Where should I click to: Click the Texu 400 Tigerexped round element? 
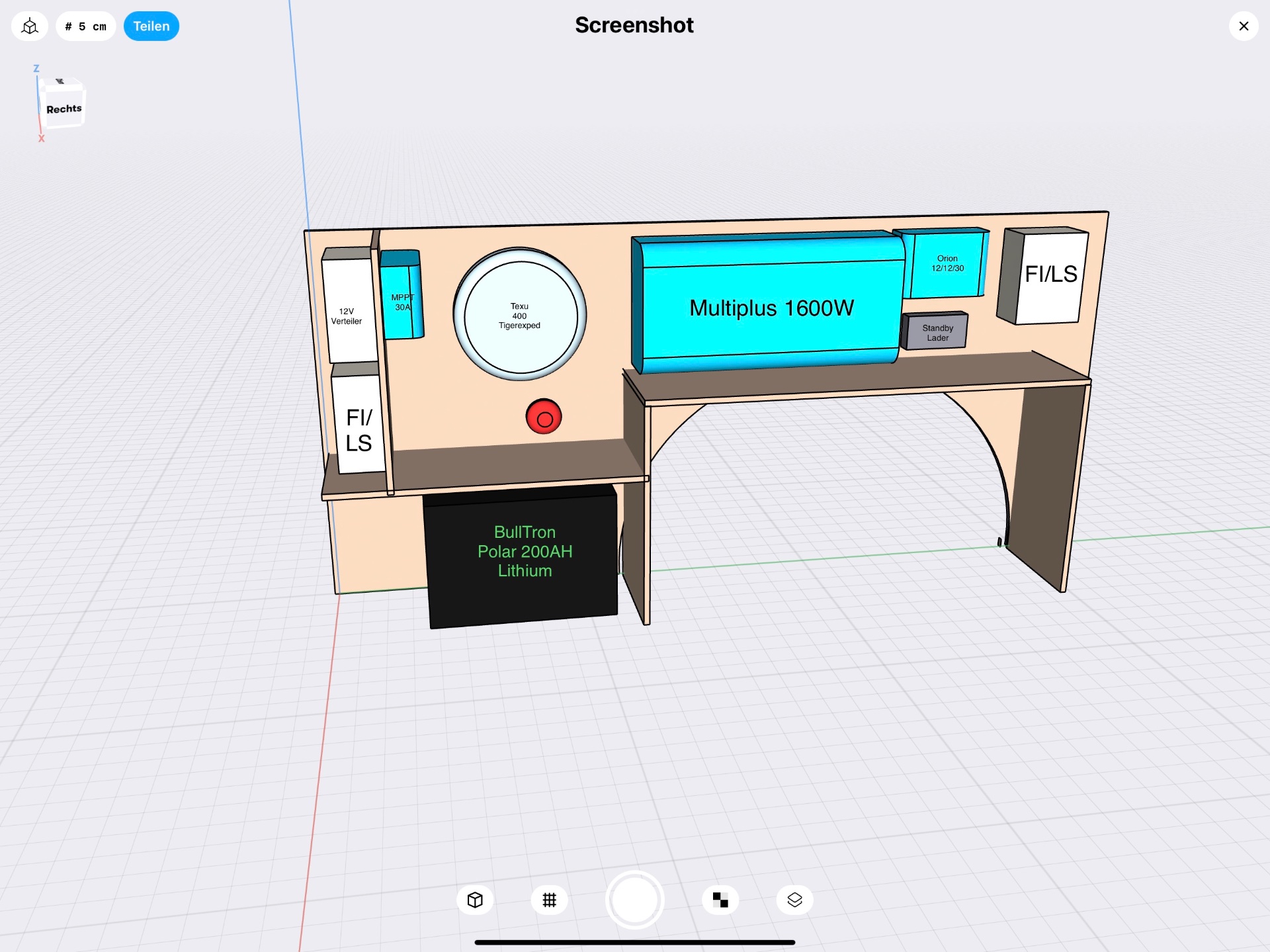pyautogui.click(x=520, y=315)
